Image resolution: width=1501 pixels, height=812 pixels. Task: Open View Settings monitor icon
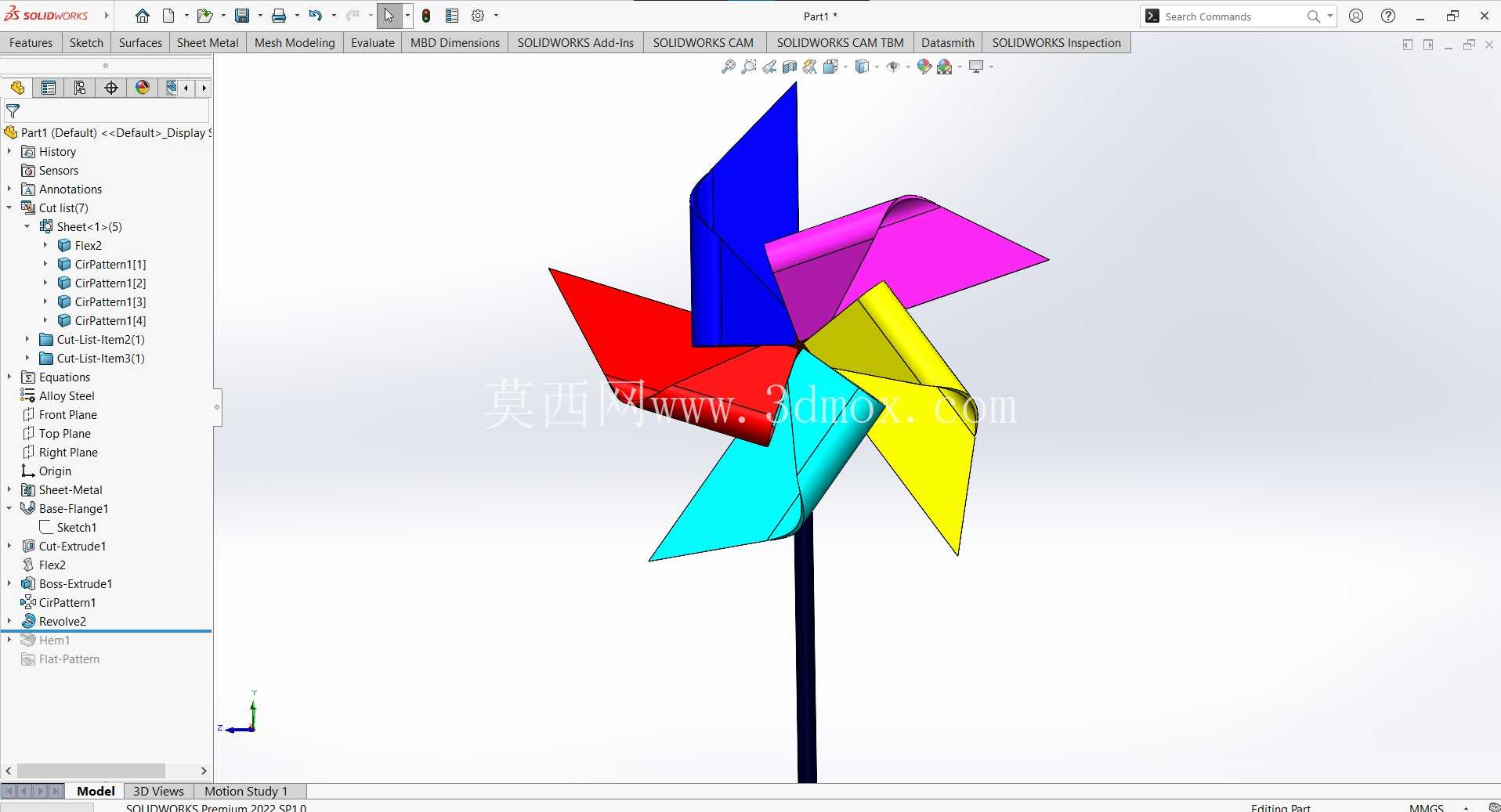point(976,67)
